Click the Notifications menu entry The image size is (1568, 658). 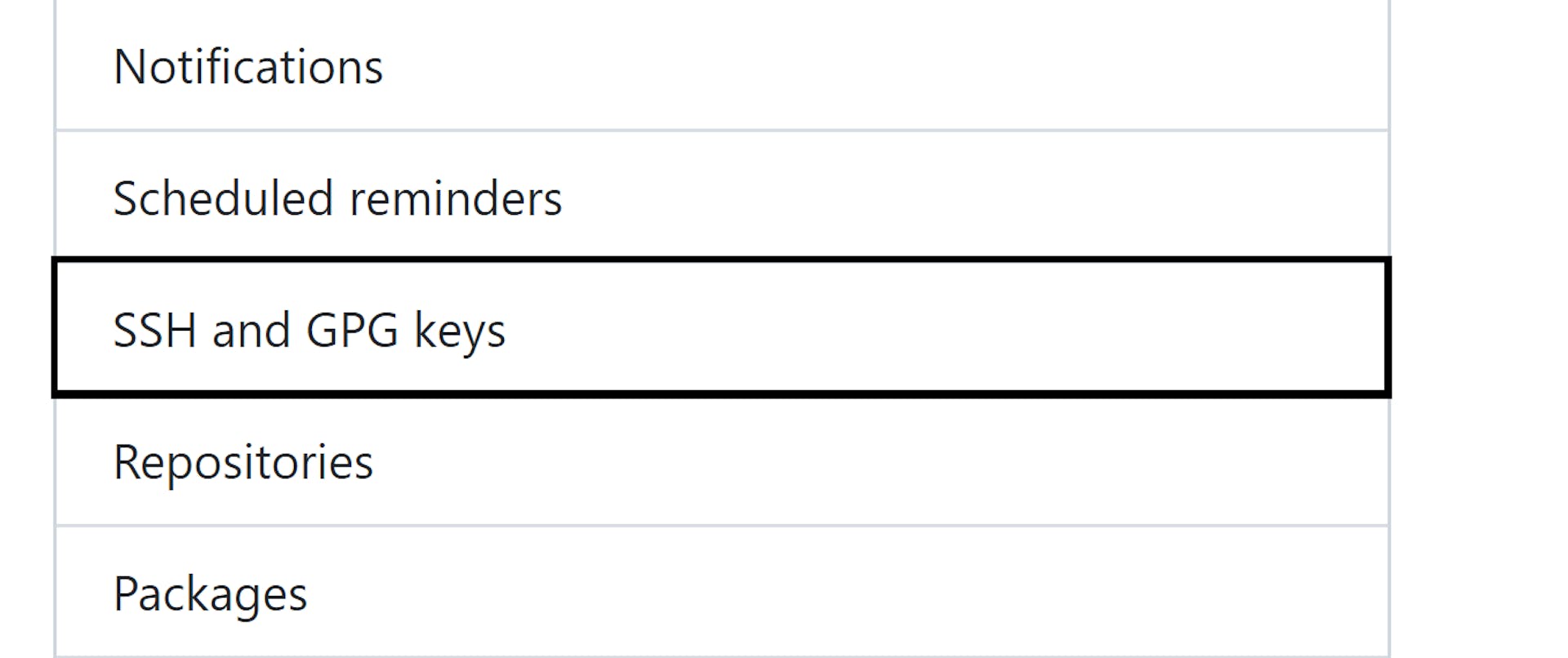[248, 66]
